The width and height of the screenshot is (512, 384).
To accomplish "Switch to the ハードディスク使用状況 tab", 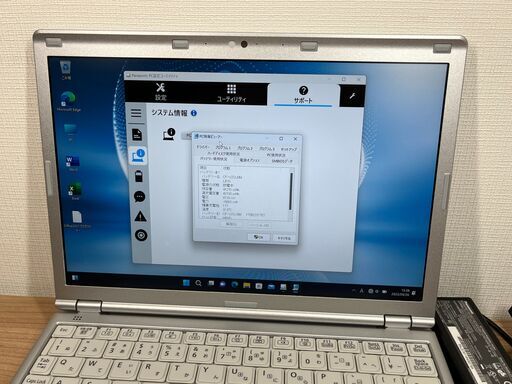I will [223, 154].
